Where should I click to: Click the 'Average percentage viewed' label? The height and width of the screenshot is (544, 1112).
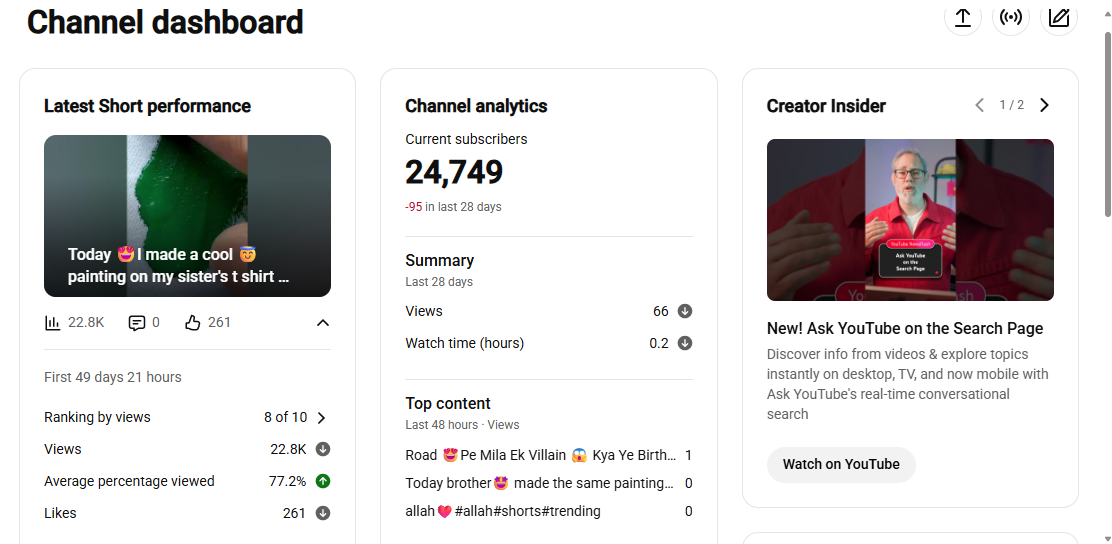(129, 481)
